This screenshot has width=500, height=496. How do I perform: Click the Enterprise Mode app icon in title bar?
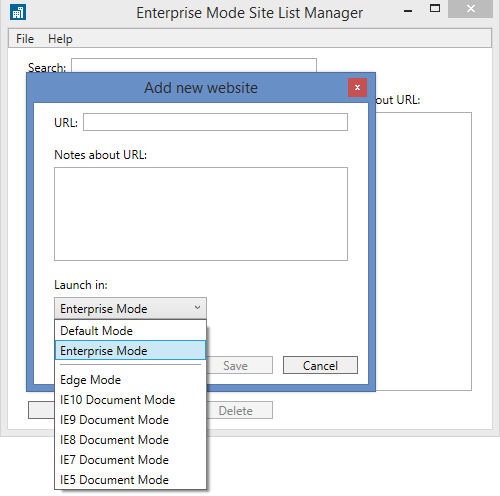click(x=18, y=13)
